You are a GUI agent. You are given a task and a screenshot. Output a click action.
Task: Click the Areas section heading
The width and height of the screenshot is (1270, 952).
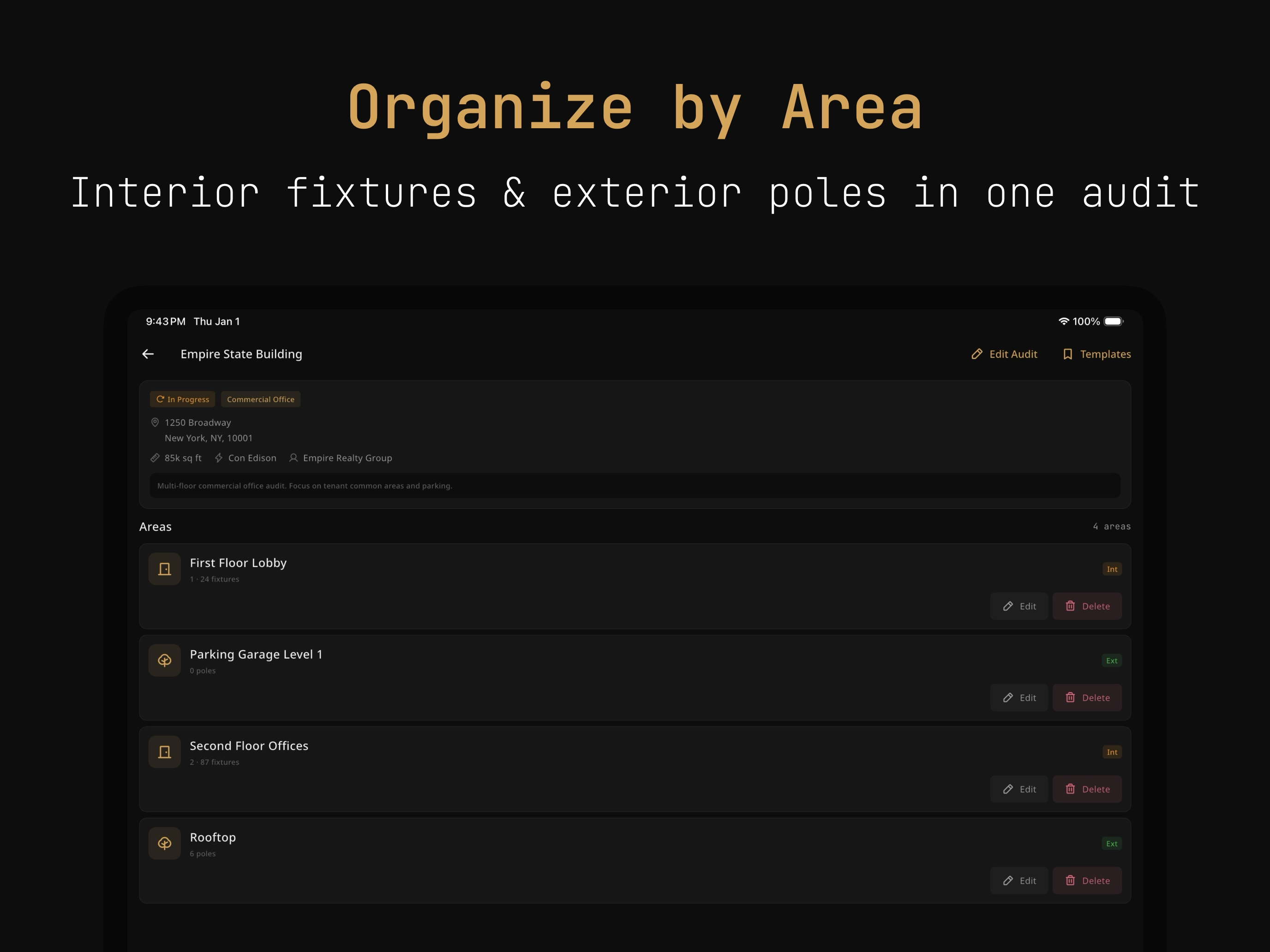[x=156, y=527]
